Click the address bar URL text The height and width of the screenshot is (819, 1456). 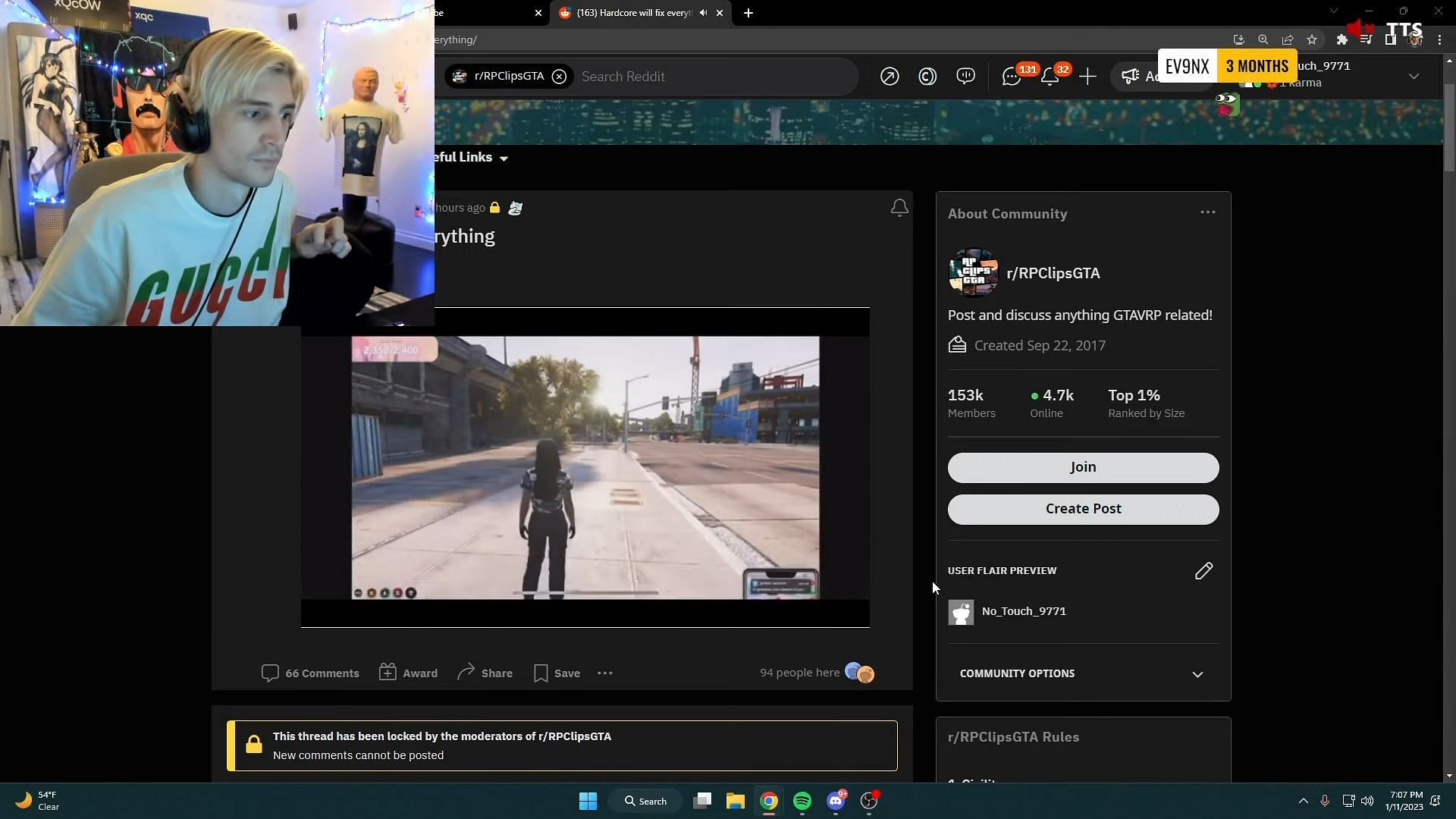click(456, 39)
